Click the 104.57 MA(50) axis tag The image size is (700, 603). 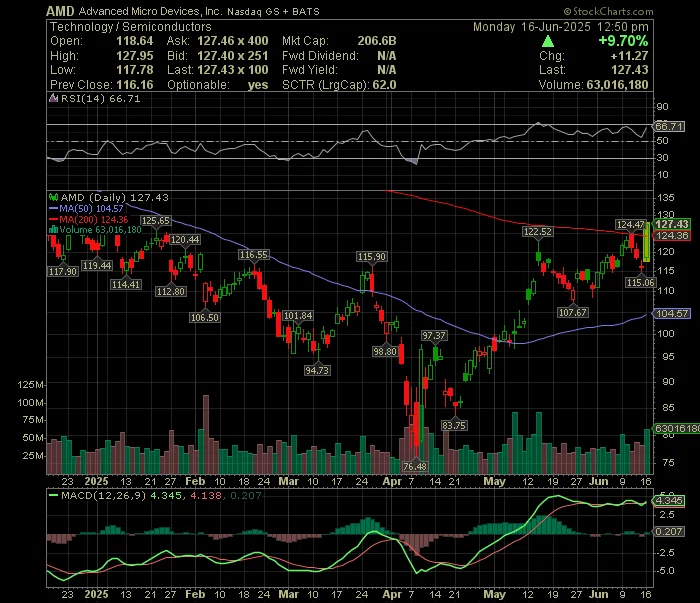[x=672, y=314]
